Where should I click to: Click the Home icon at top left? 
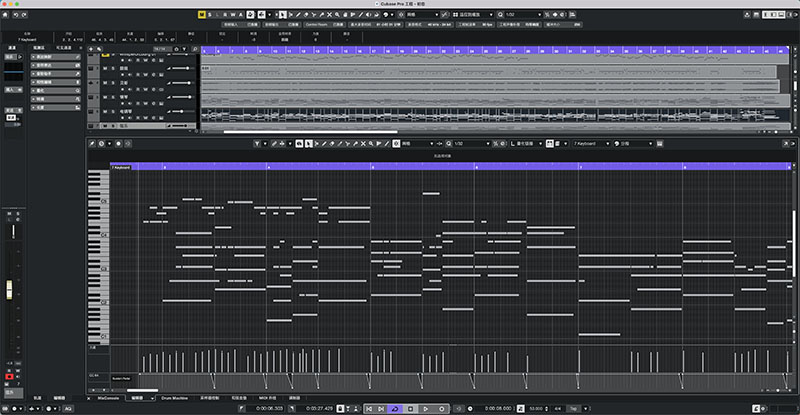pyautogui.click(x=5, y=15)
